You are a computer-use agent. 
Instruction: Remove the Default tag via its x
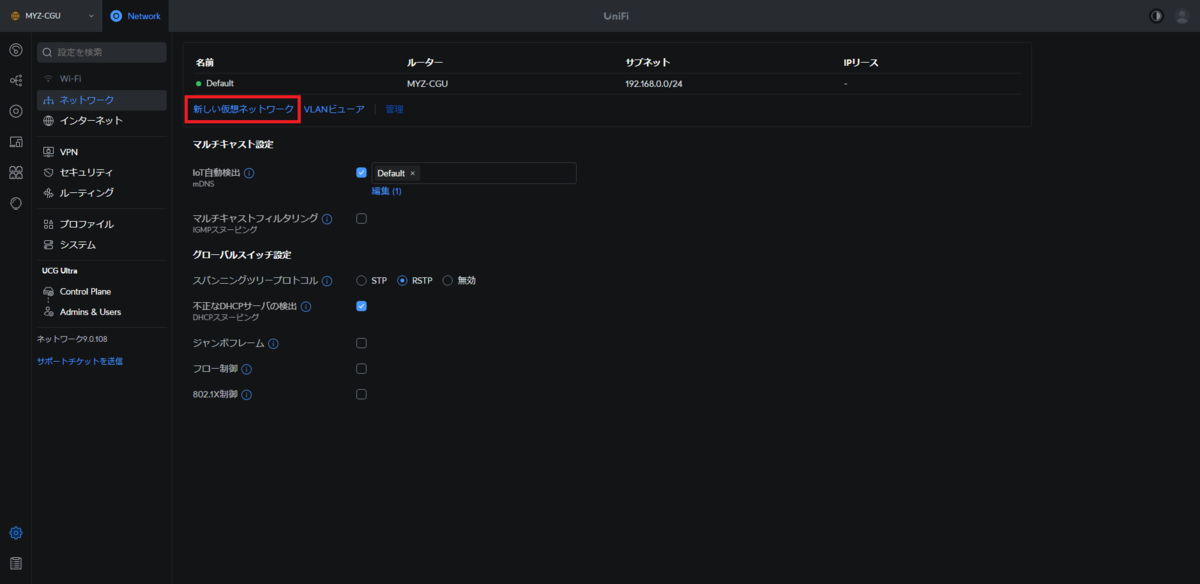coord(412,174)
